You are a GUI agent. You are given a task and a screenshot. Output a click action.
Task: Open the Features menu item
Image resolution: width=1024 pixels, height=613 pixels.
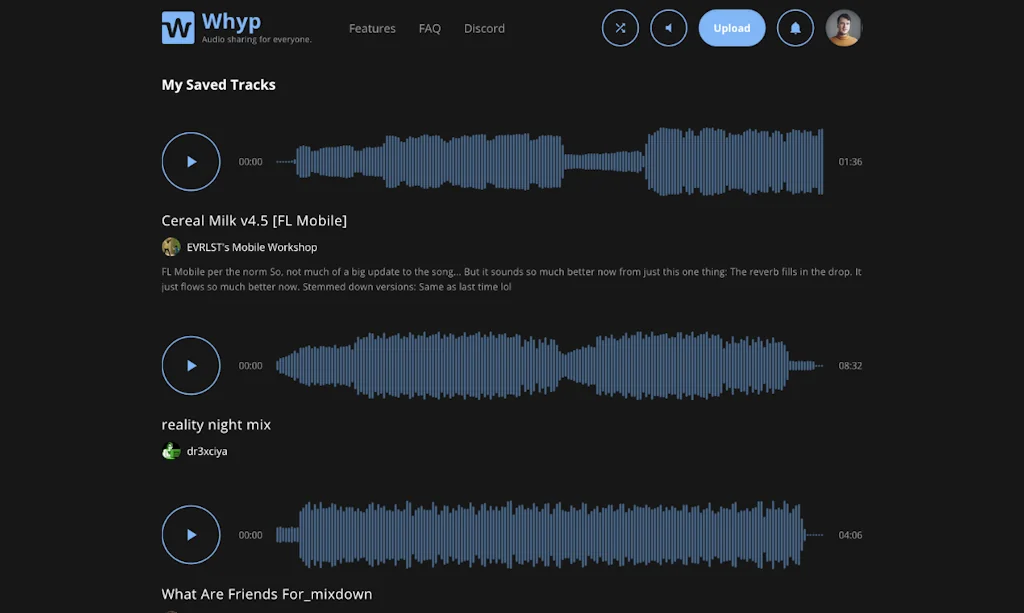(x=372, y=29)
